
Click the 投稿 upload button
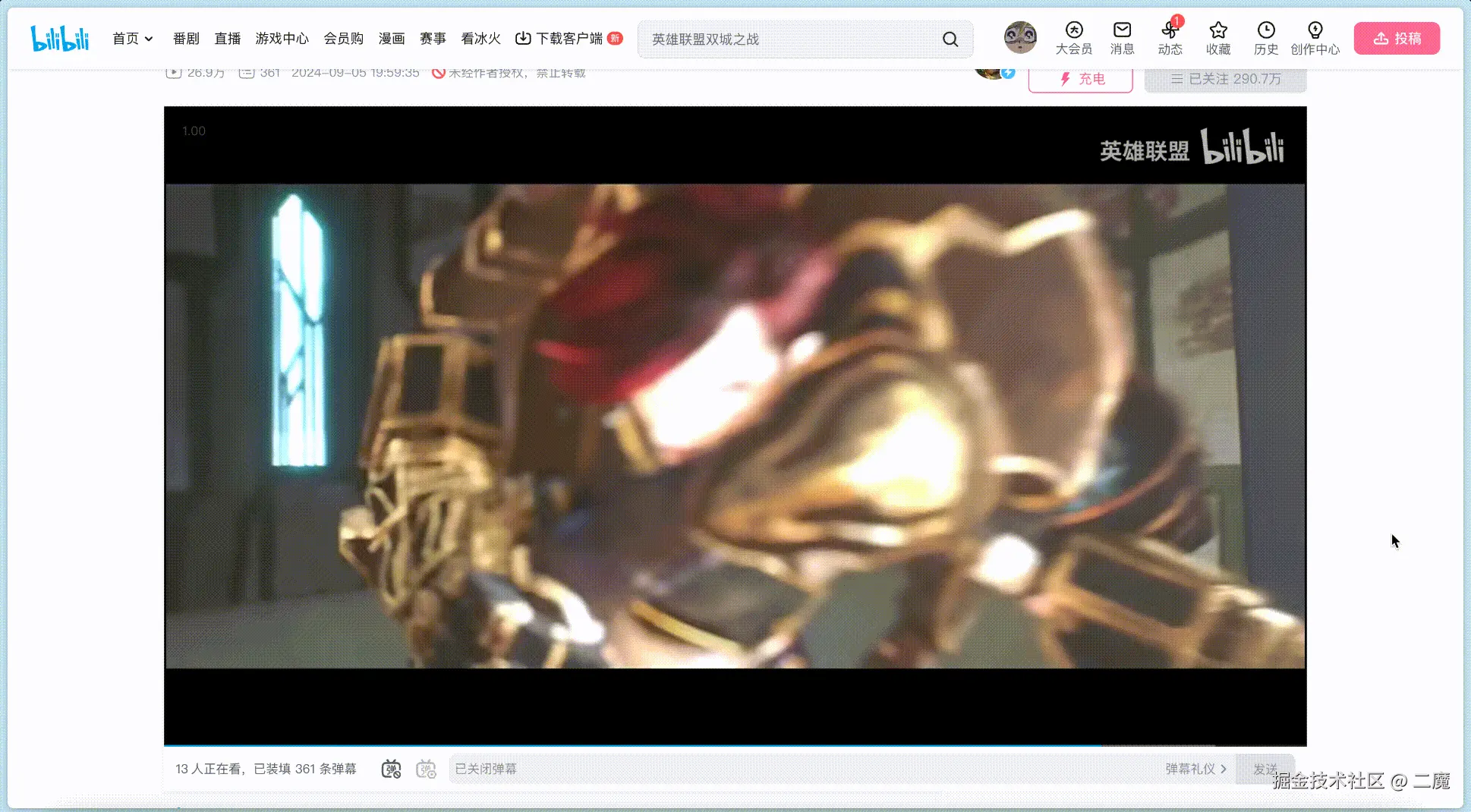click(1397, 38)
